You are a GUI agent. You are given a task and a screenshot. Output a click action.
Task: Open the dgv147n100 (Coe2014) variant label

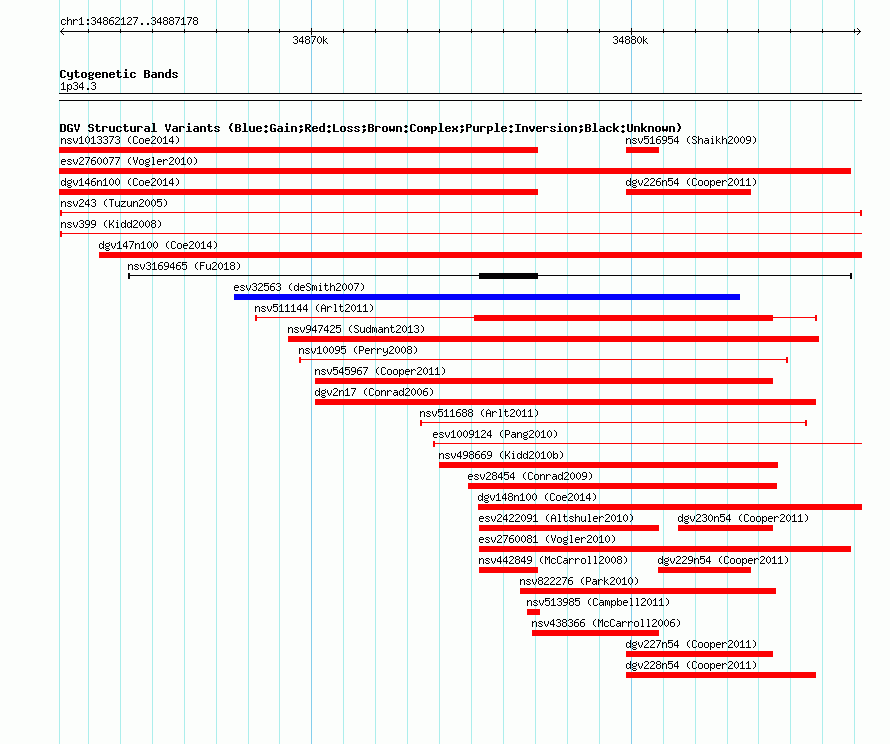(158, 245)
